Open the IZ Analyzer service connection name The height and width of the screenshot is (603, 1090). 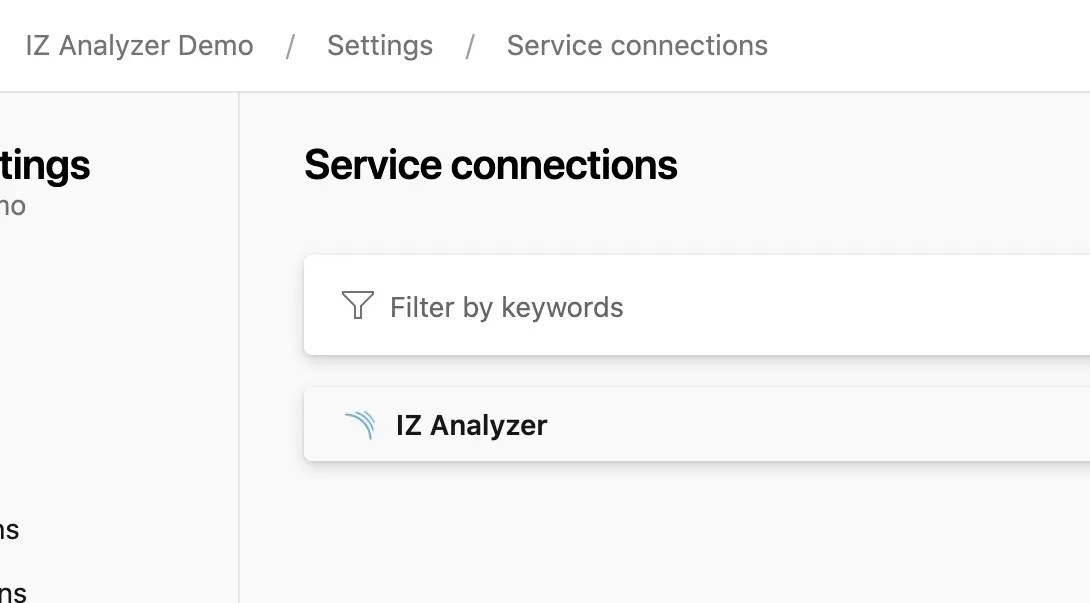tap(471, 425)
